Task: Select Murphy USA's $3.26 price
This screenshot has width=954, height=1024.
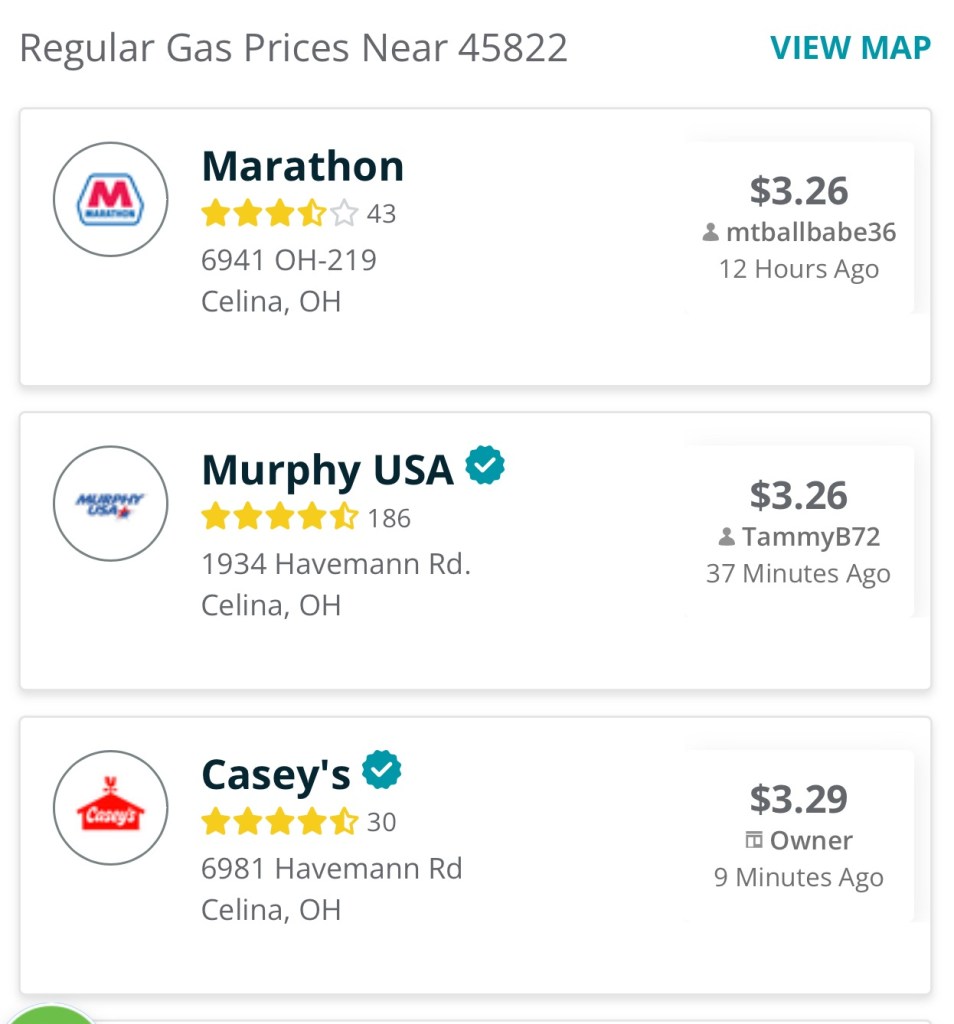Action: [799, 495]
